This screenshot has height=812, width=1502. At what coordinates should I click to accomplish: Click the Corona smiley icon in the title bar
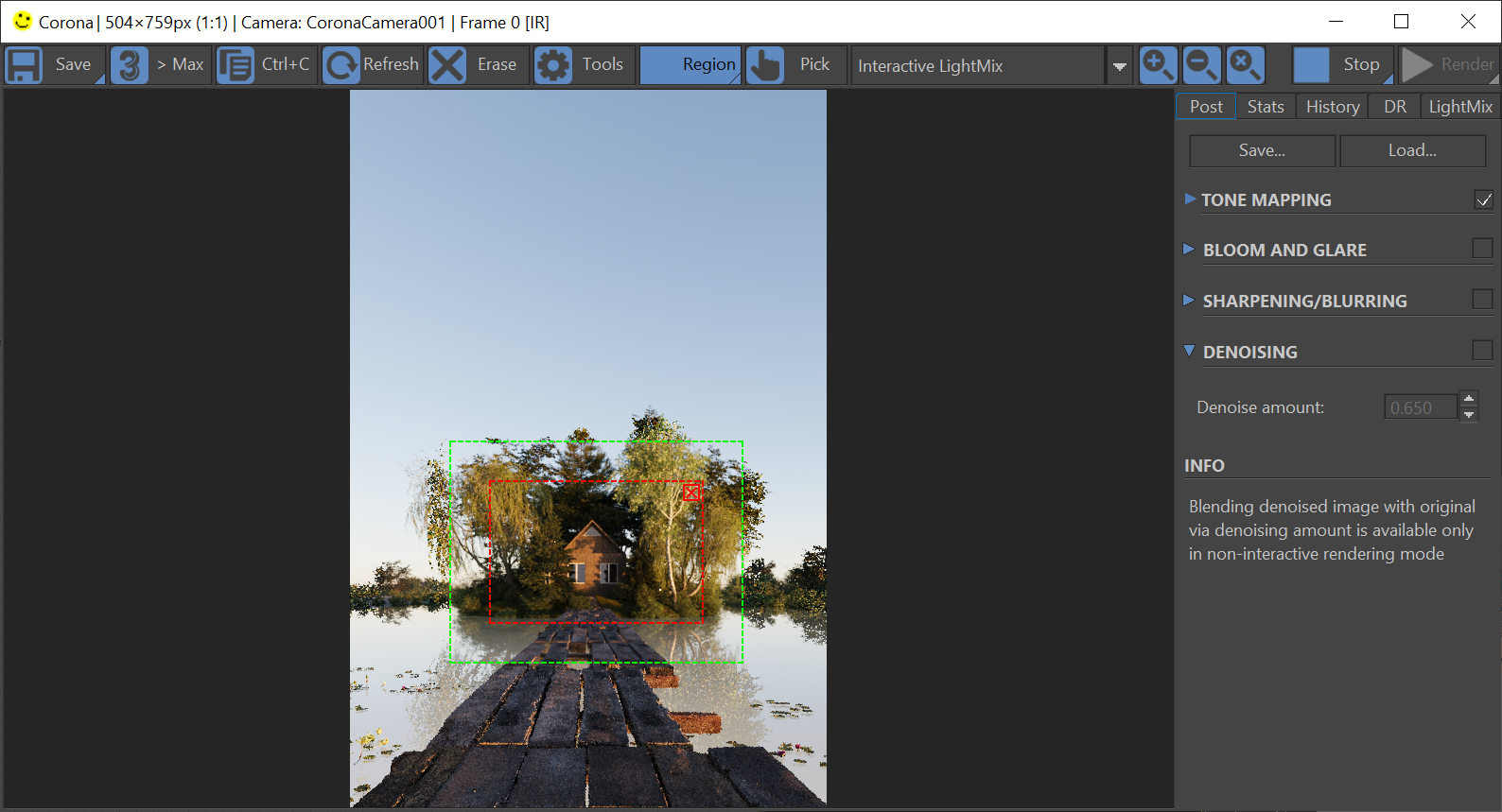pos(23,21)
